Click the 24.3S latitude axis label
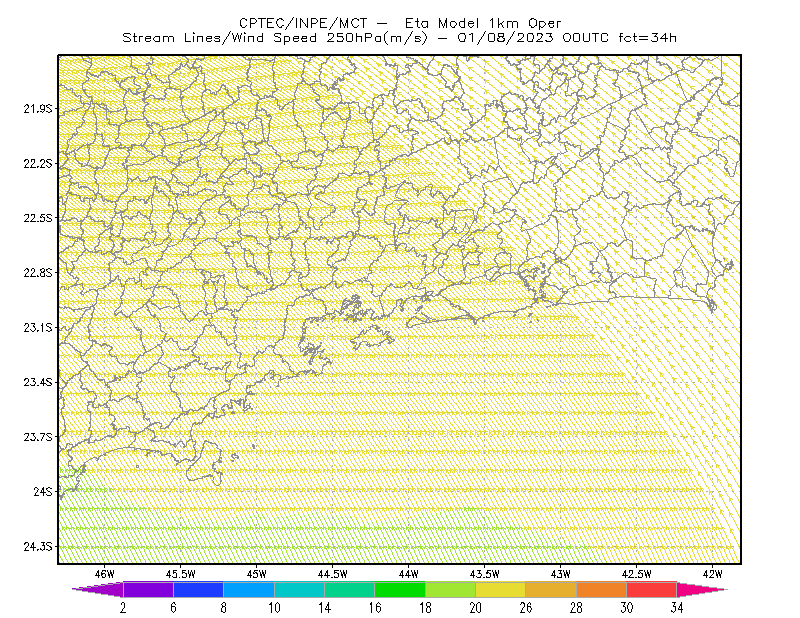This screenshot has height=618, width=800. pyautogui.click(x=37, y=547)
